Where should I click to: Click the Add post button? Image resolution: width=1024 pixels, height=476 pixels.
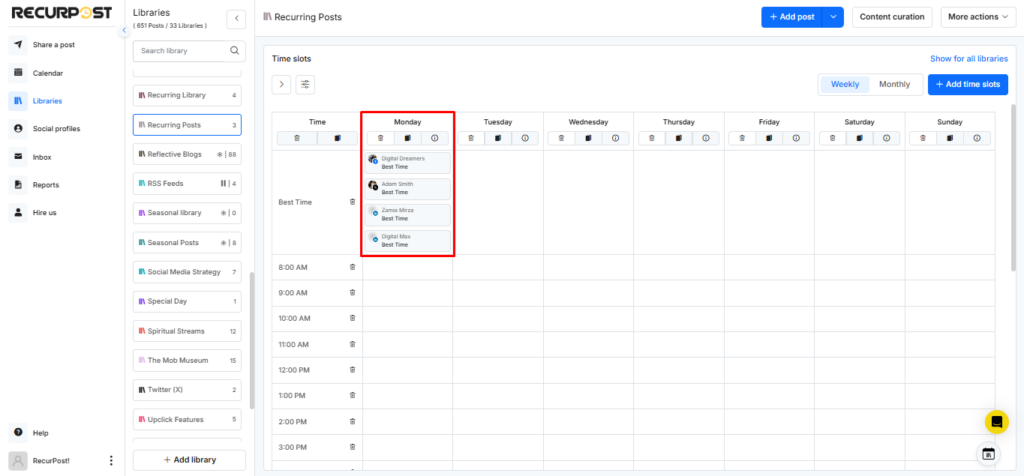[792, 17]
